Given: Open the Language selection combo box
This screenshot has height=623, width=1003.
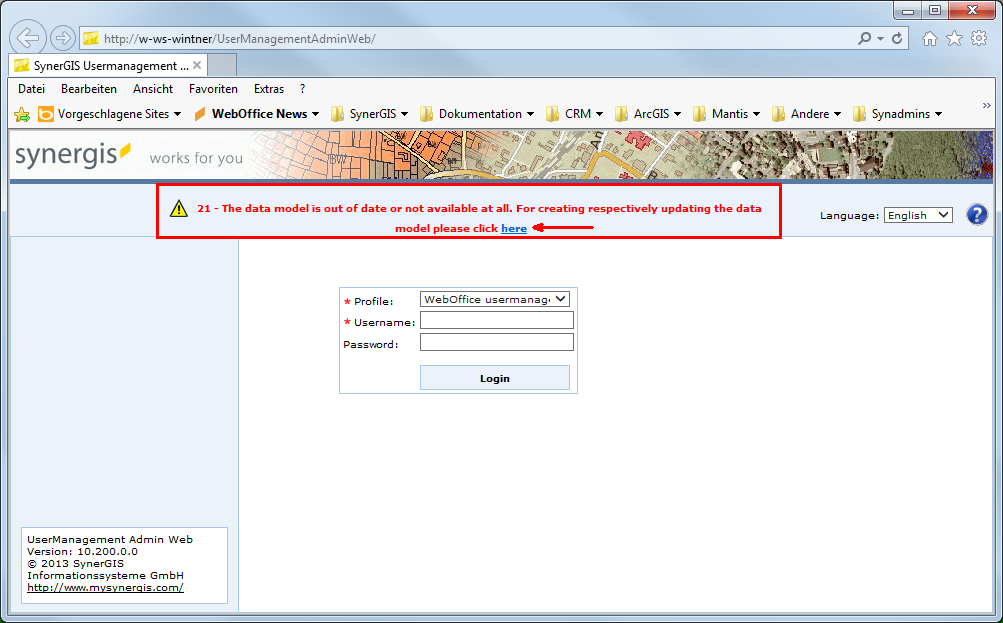Looking at the screenshot, I should point(917,214).
